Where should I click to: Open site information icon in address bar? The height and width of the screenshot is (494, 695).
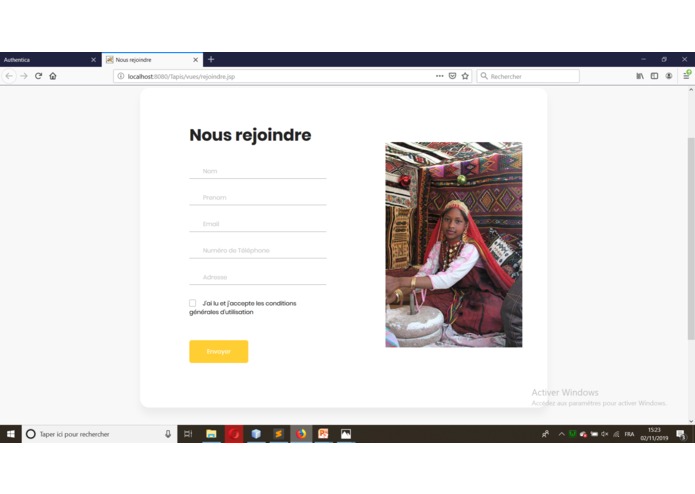[x=121, y=76]
